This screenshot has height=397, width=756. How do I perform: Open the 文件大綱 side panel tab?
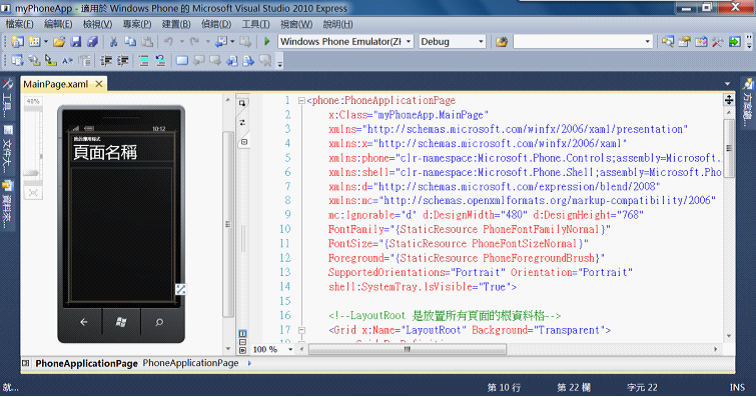7,151
